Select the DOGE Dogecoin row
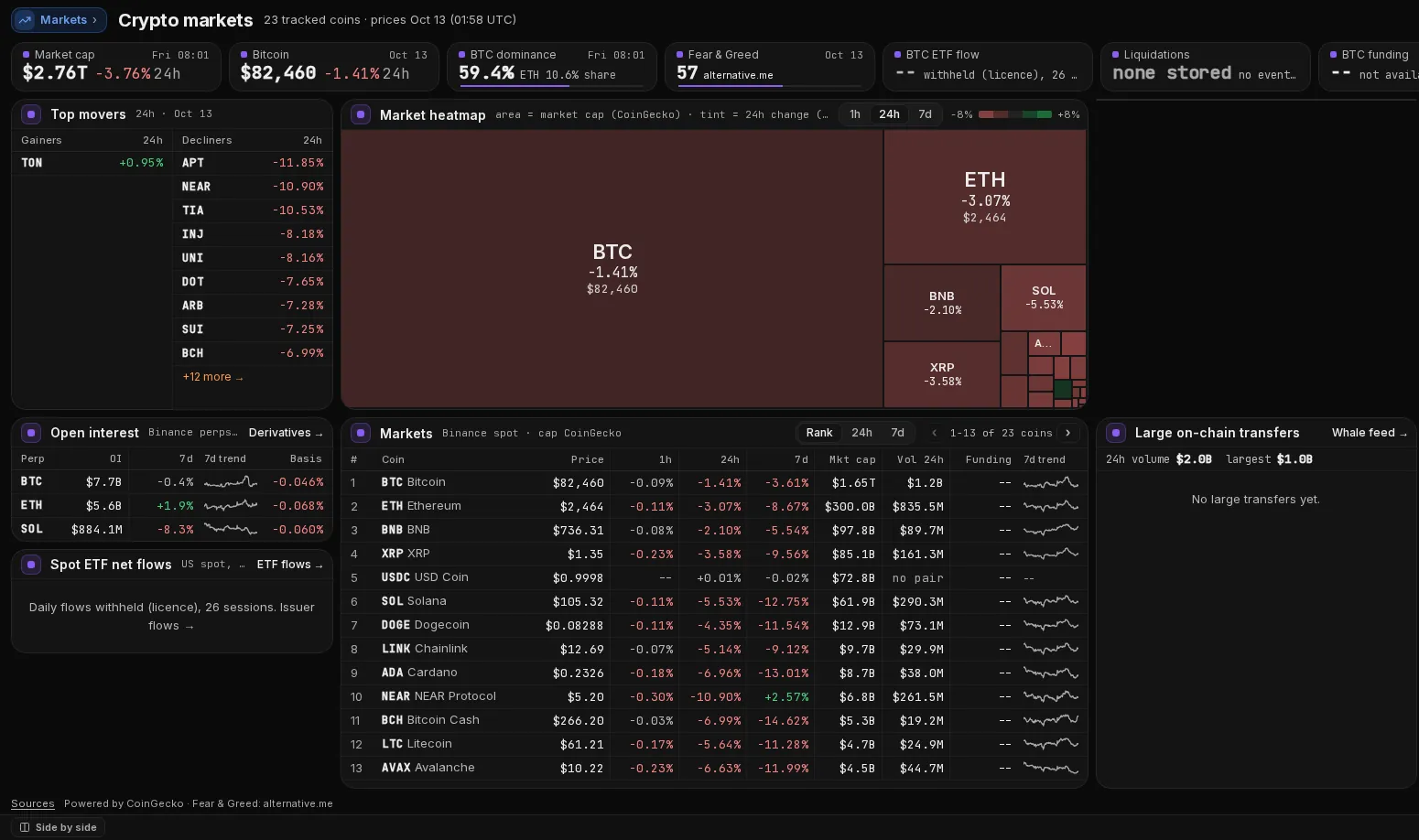This screenshot has height=840, width=1419. click(714, 625)
